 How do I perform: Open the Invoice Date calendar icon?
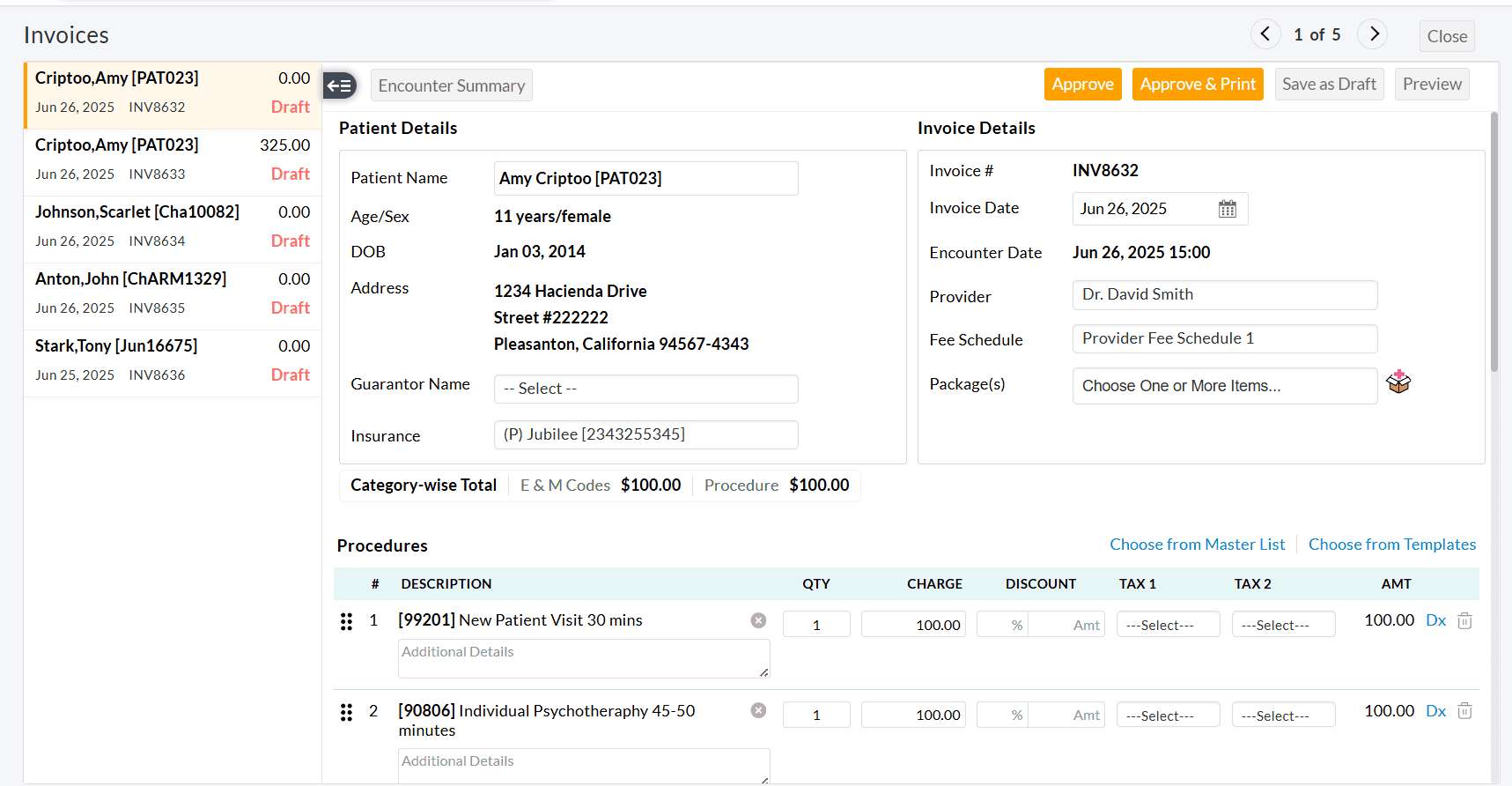(x=1228, y=209)
